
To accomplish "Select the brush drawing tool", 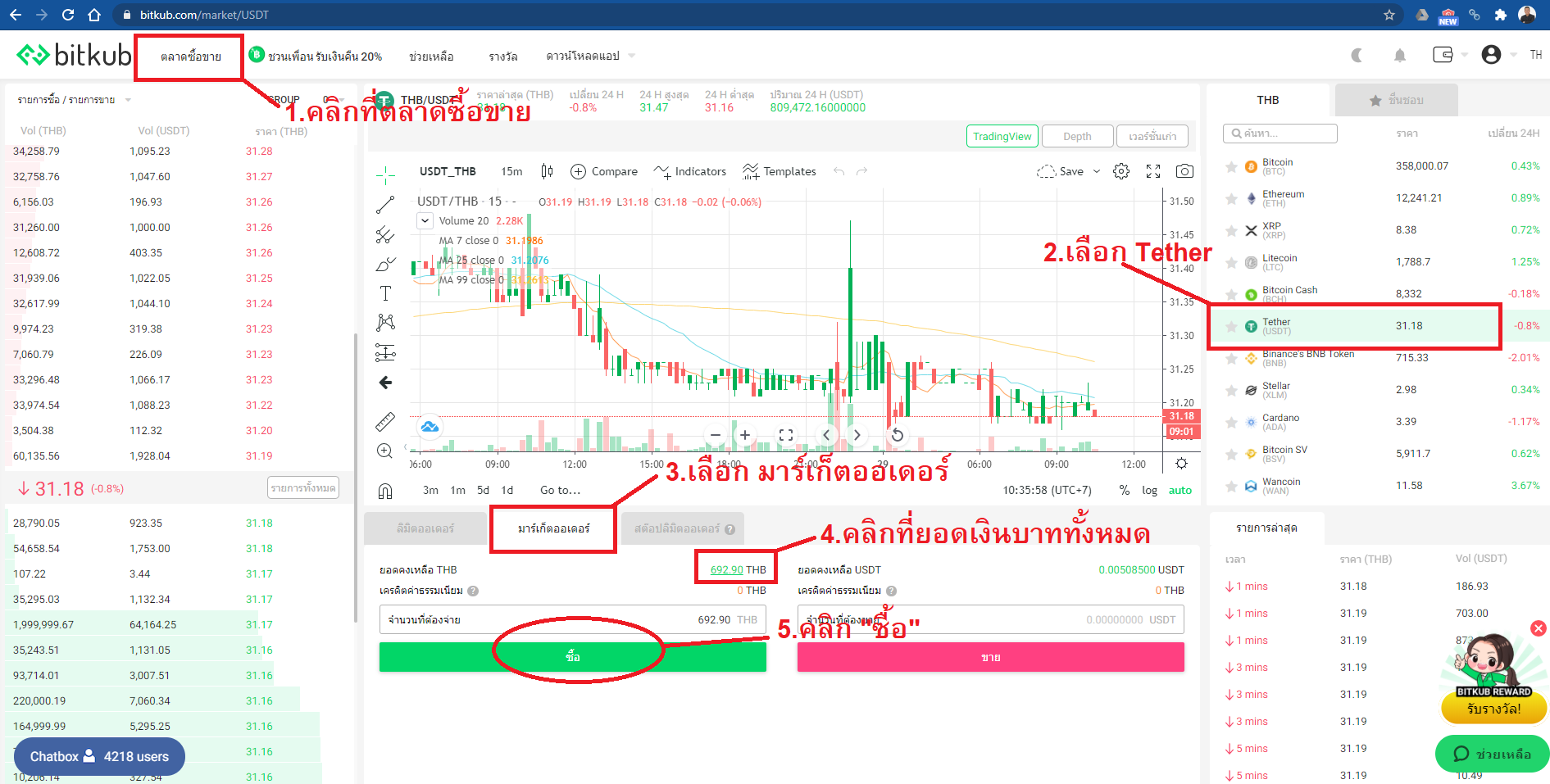I will coord(385,265).
